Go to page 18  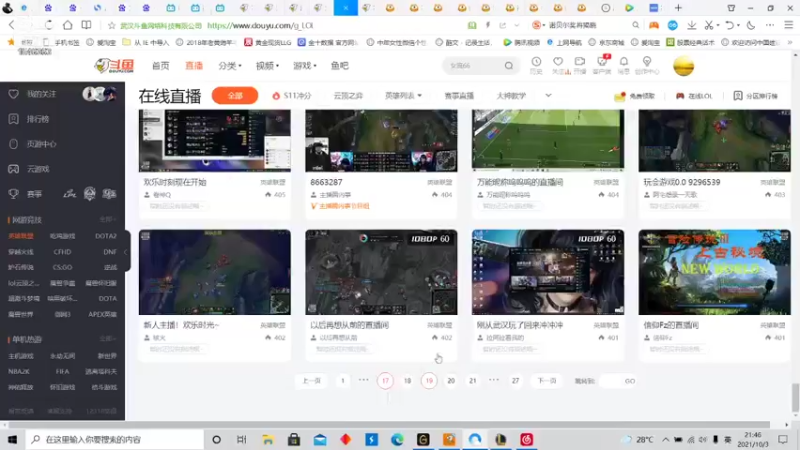click(x=407, y=381)
